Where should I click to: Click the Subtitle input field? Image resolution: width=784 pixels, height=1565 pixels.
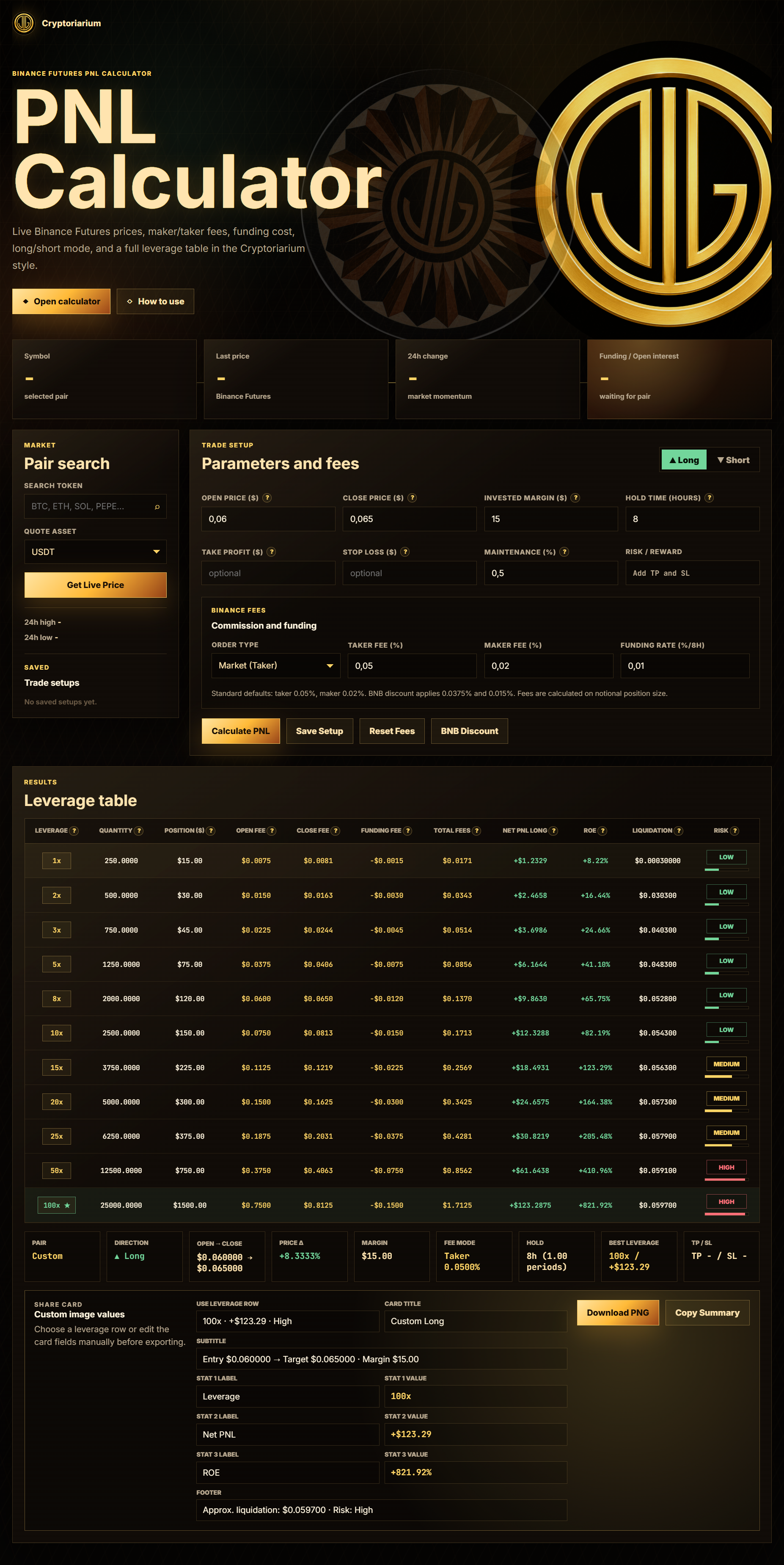[x=381, y=1359]
